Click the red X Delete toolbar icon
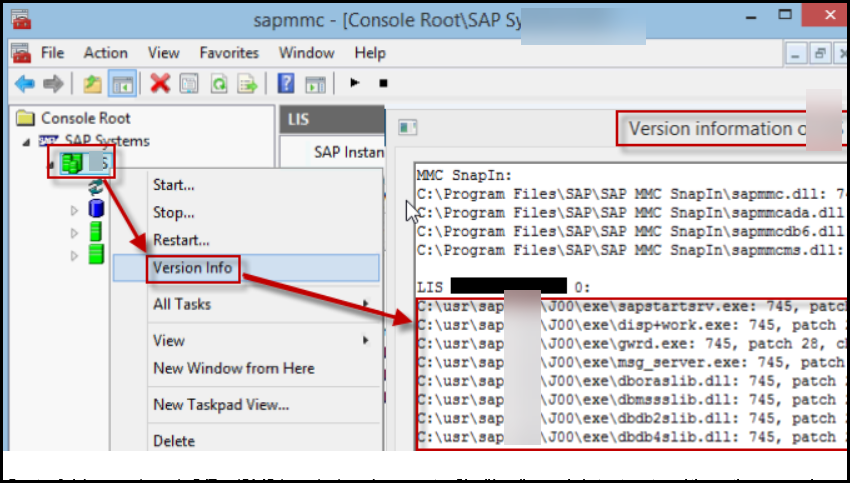Screen dimensions: 850x483 point(160,84)
